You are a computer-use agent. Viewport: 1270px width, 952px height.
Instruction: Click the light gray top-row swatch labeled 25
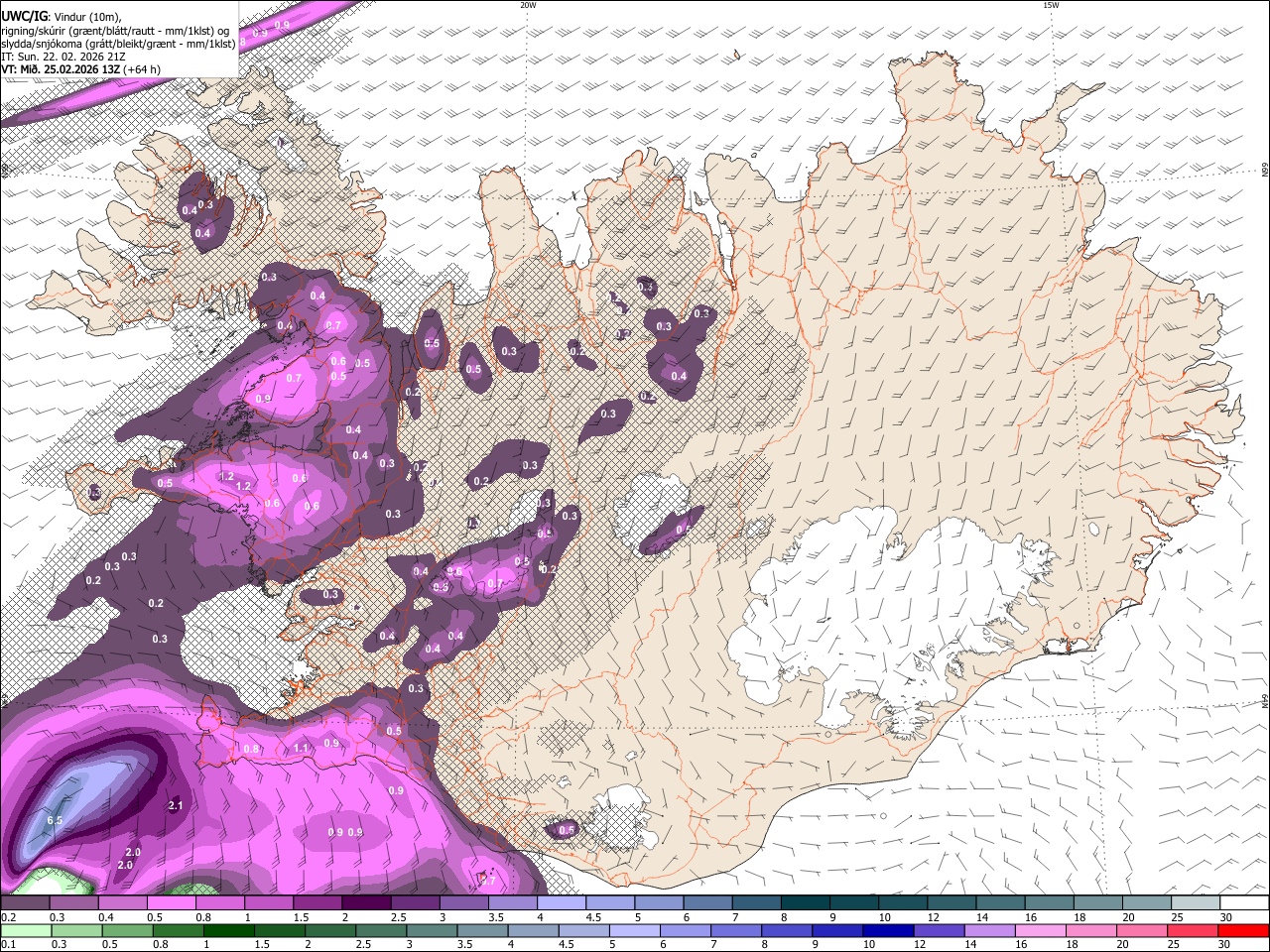1197,903
